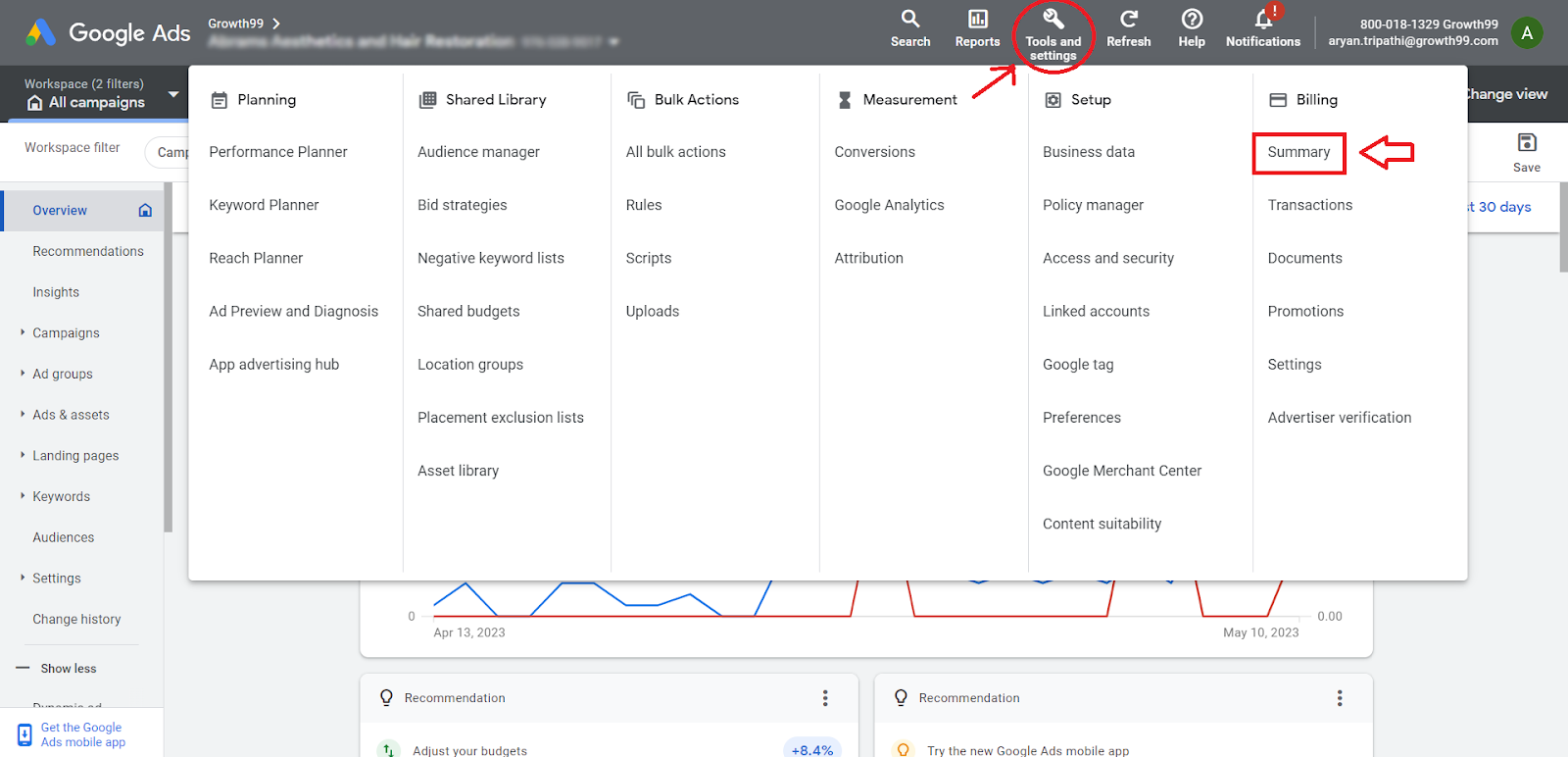The width and height of the screenshot is (1568, 757).
Task: Open Change history in the sidebar
Action: pyautogui.click(x=76, y=619)
